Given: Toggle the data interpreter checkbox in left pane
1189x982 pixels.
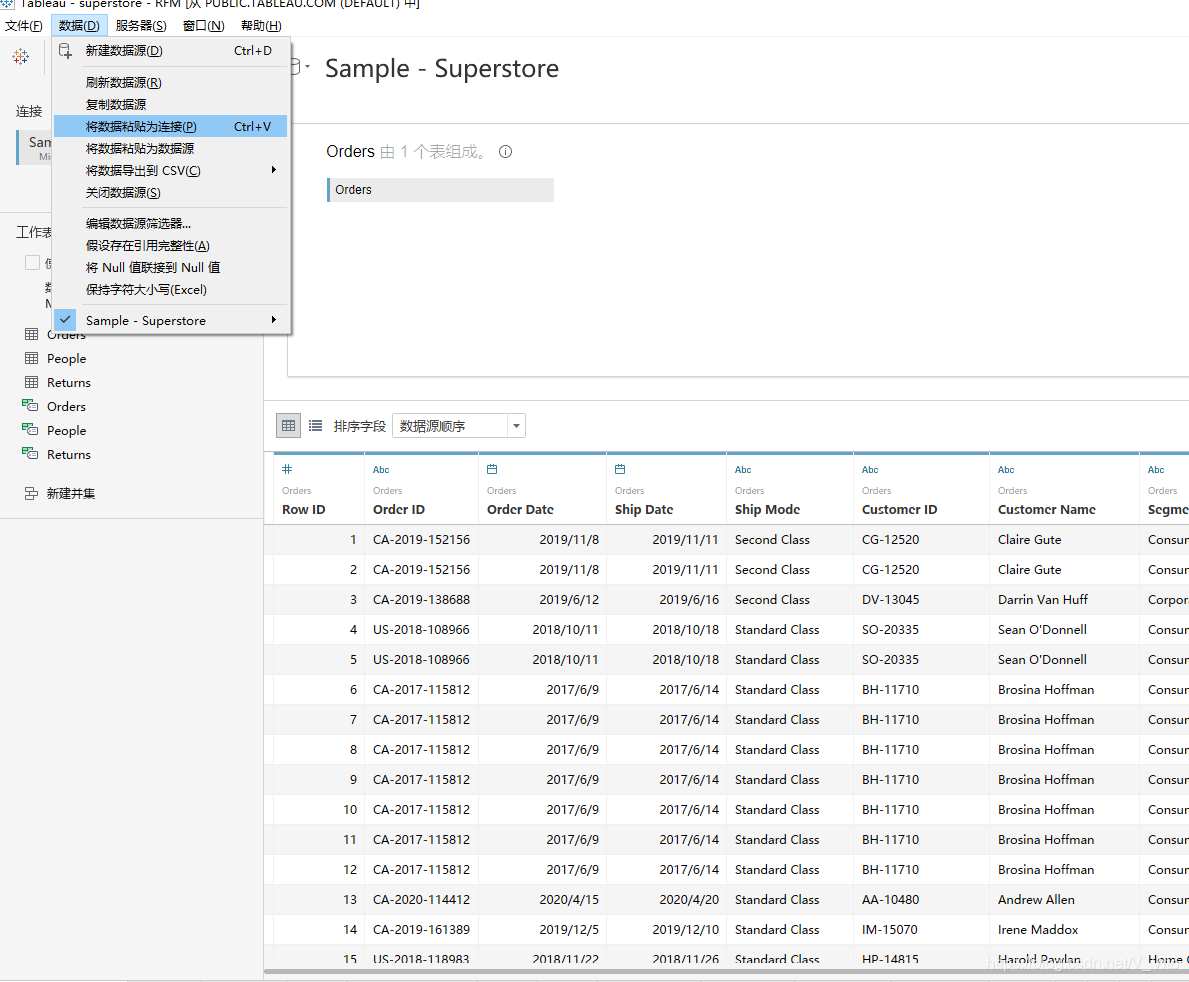Looking at the screenshot, I should [x=32, y=262].
